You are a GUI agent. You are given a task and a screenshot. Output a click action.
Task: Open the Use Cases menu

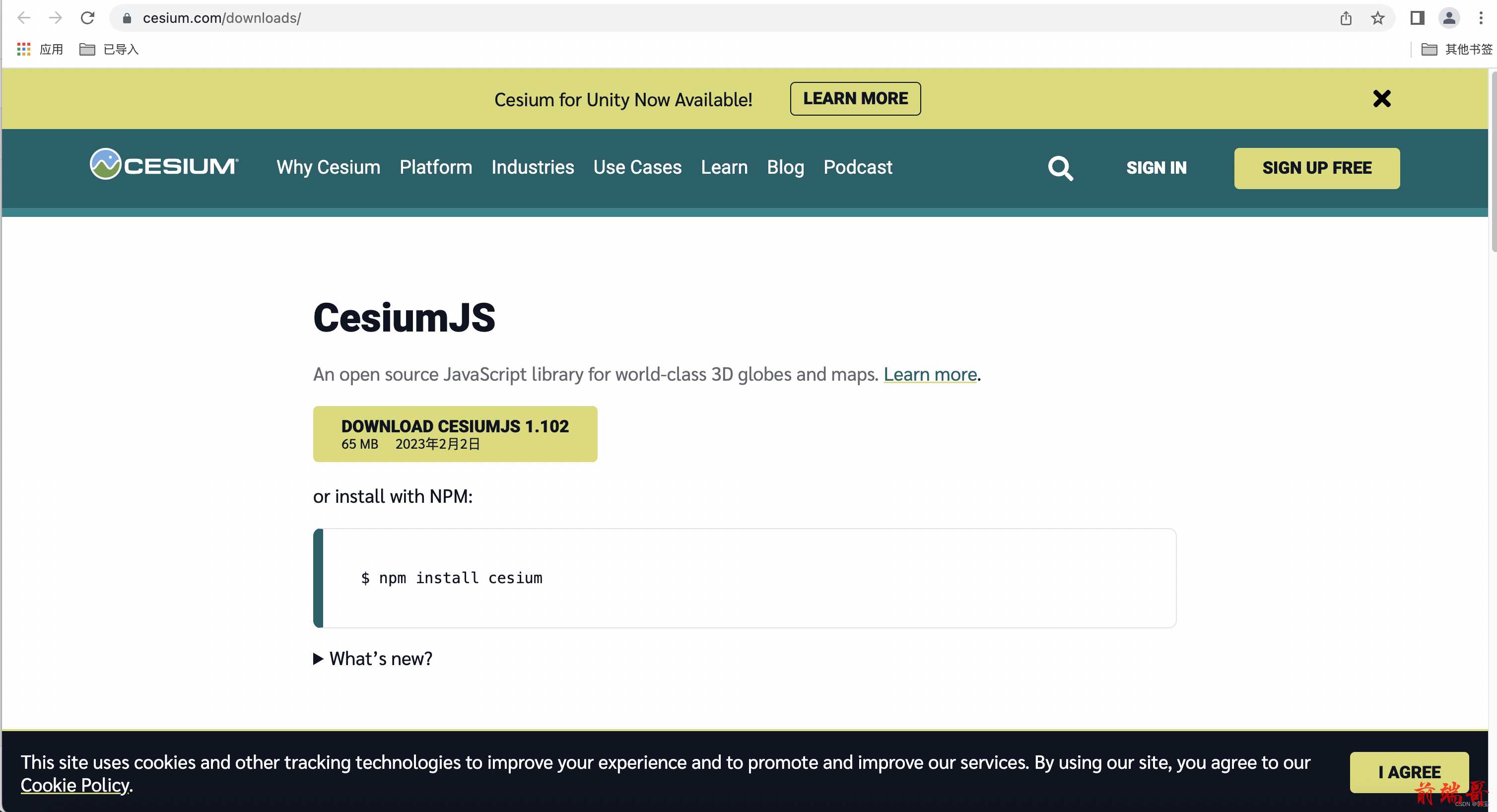click(637, 167)
